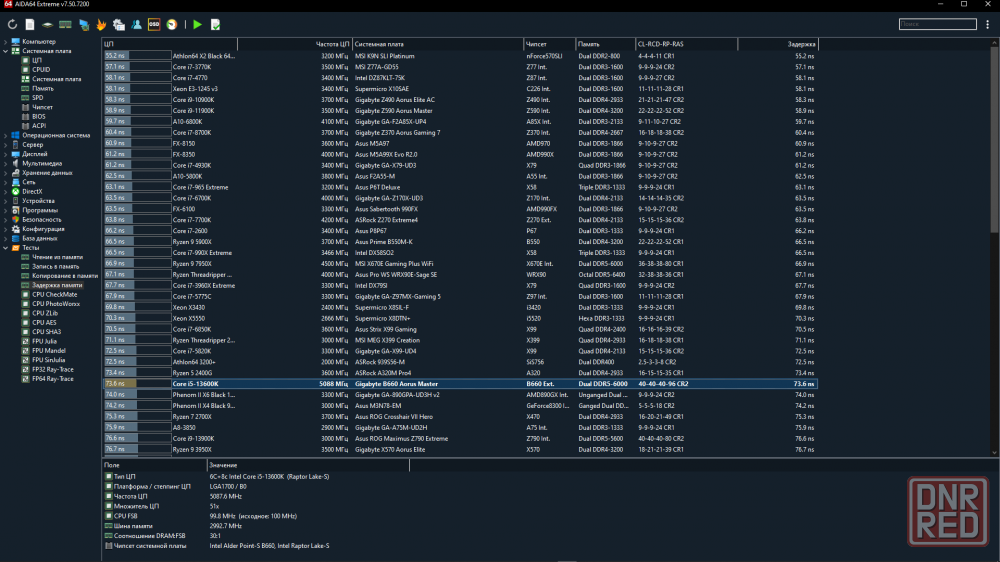The width and height of the screenshot is (1000, 562).
Task: Click the Операционная система Windows logo icon
Action: [16, 135]
